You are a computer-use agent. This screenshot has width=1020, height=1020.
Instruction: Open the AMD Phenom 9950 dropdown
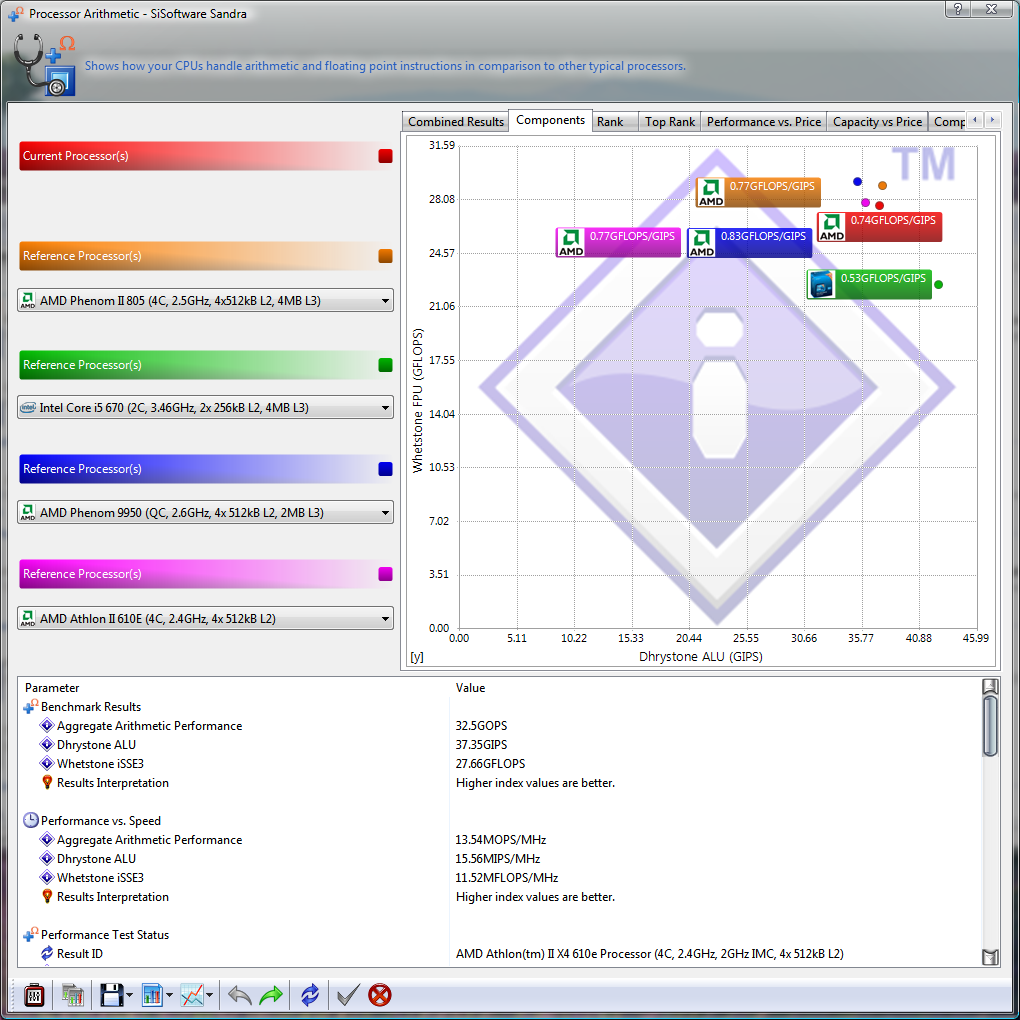[206, 513]
